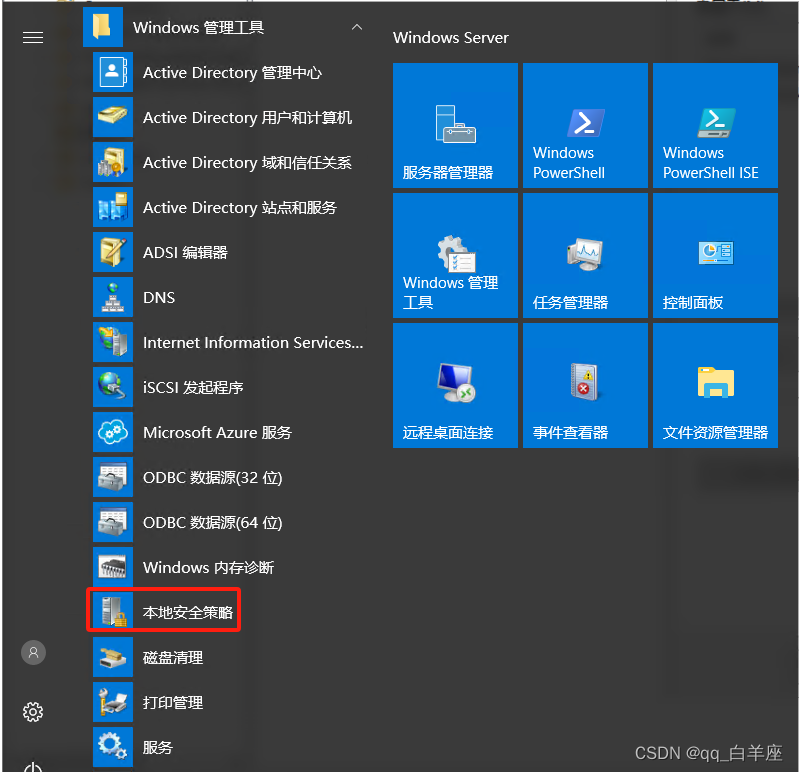Launch the Windows PowerShell ISE tile
This screenshot has width=799, height=772.
pos(715,125)
